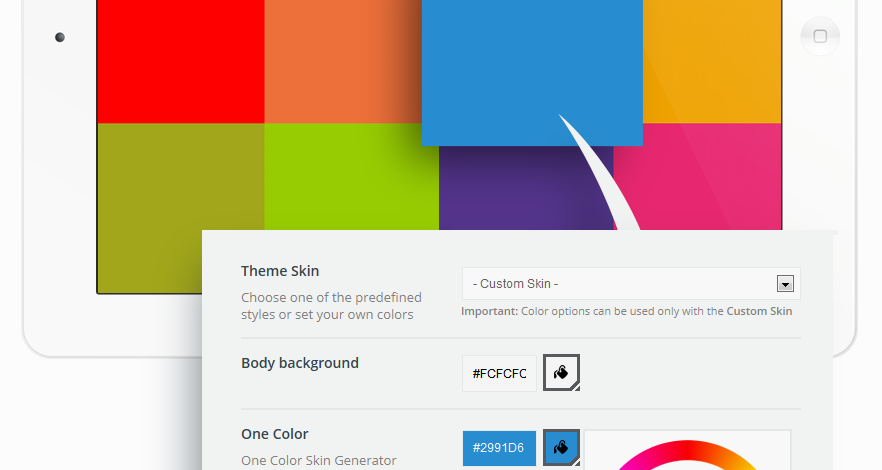Viewport: 882px width, 470px height.
Task: Click the #FCFCFC body background field
Action: coord(500,373)
